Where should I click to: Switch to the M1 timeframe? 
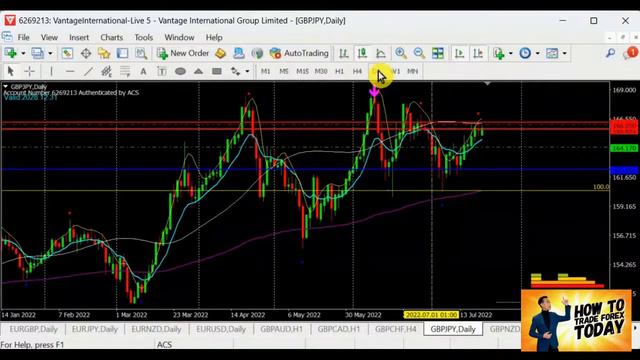pos(265,71)
